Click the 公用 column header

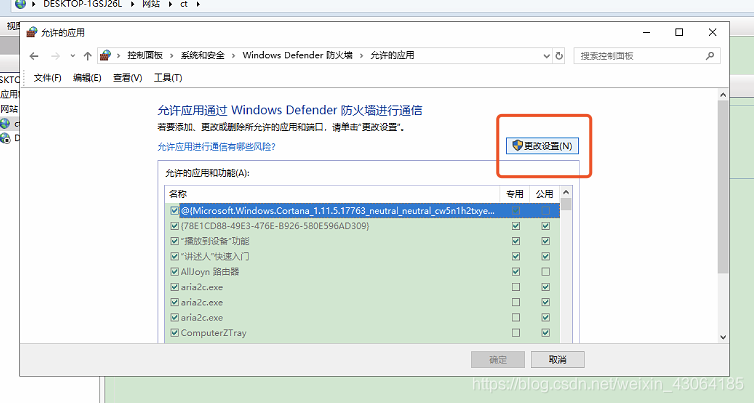tap(544, 194)
